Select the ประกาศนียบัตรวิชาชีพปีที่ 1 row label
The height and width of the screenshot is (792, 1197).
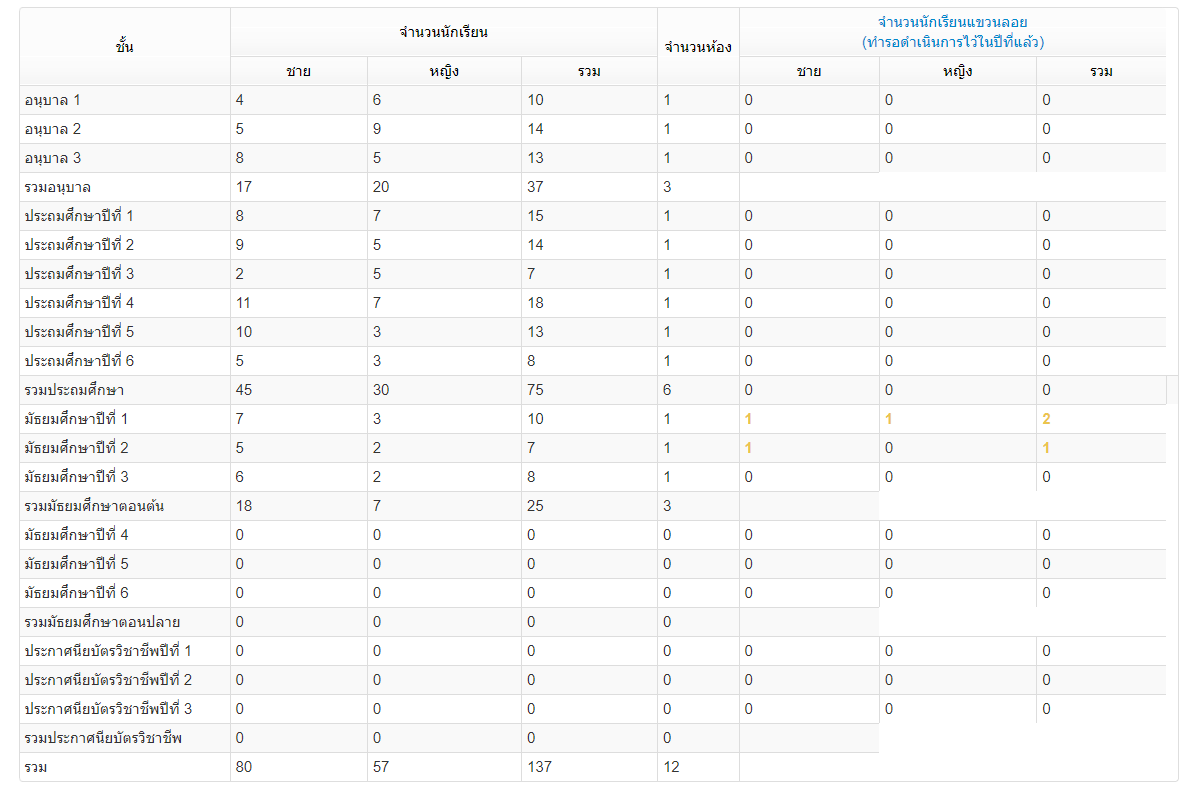[x=108, y=651]
